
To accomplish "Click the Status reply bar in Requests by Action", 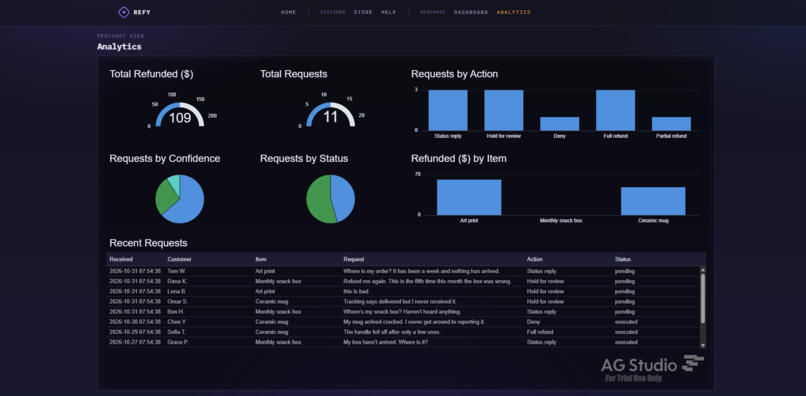I will click(x=448, y=110).
